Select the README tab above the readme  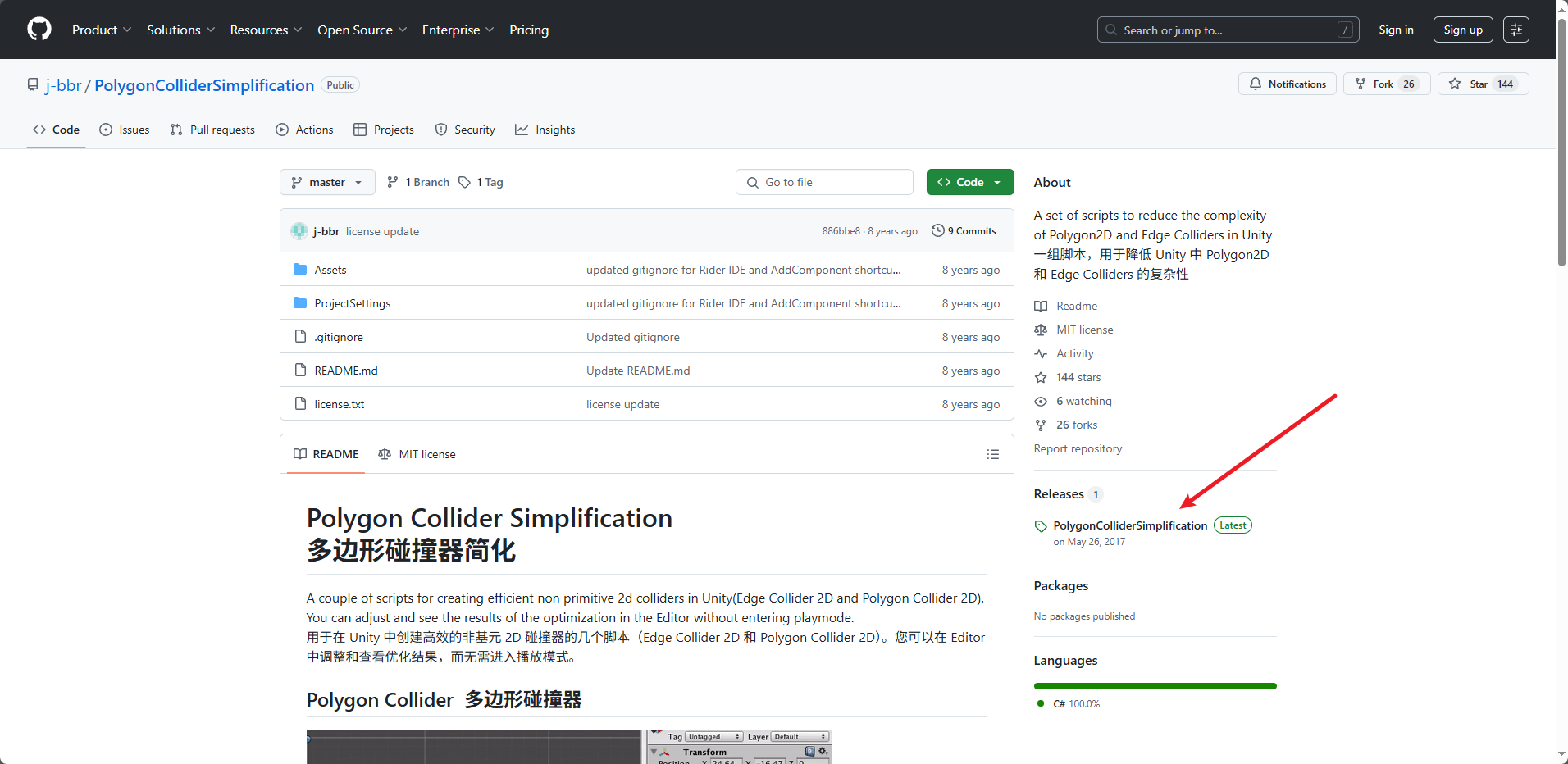(x=326, y=454)
